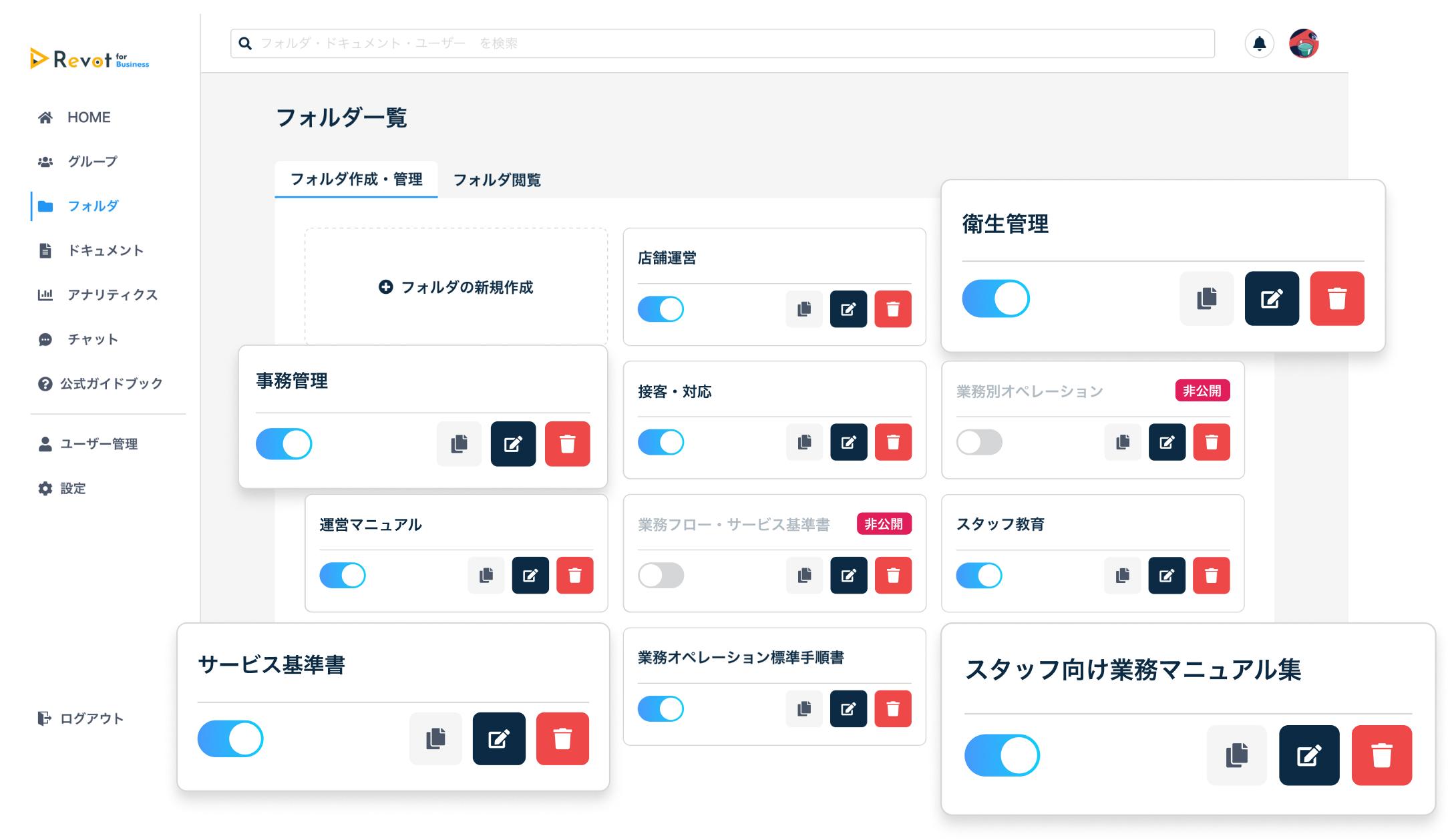Click ログアウト in the sidebar
1450x840 pixels.
[92, 718]
